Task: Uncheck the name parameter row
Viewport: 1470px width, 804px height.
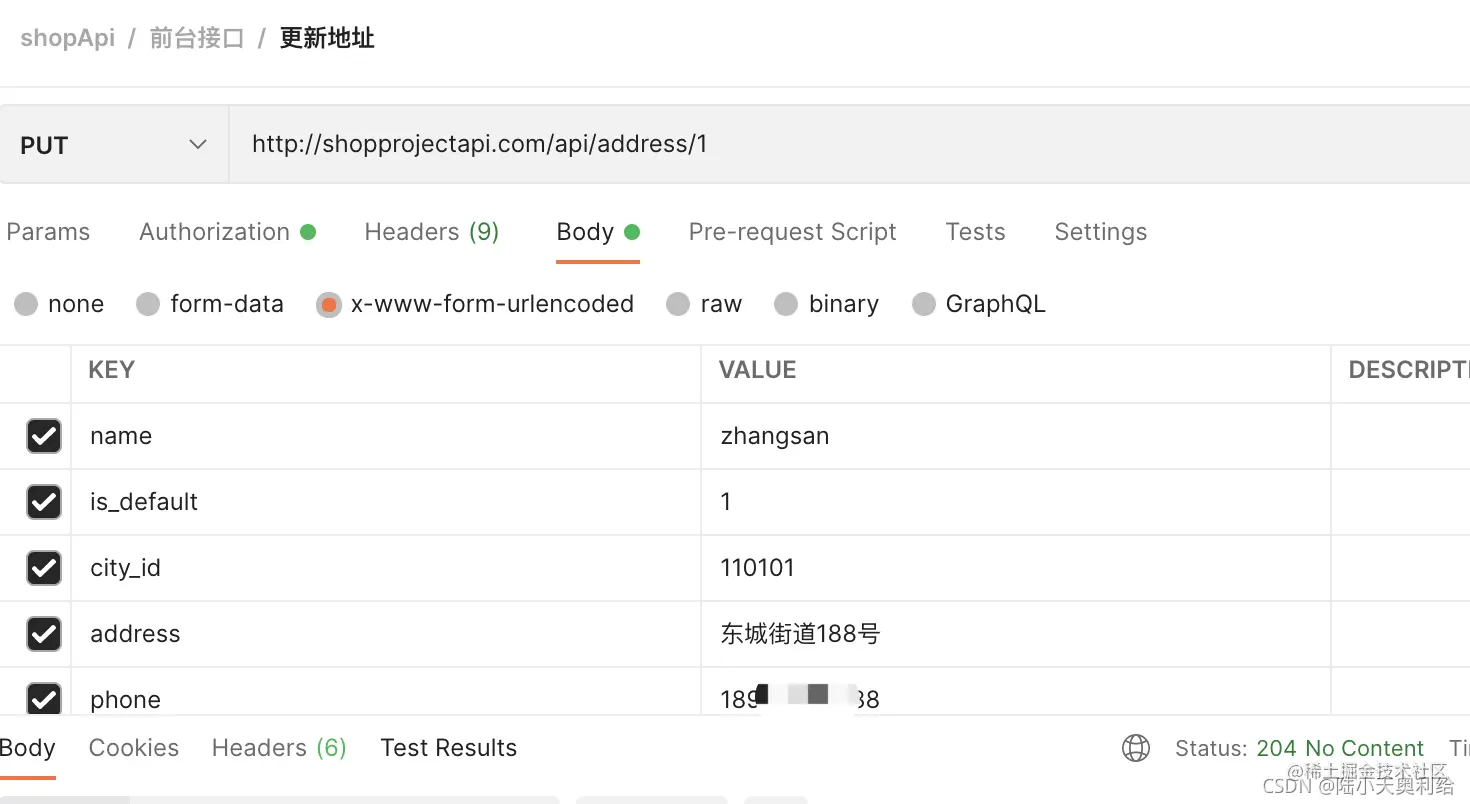Action: coord(43,436)
